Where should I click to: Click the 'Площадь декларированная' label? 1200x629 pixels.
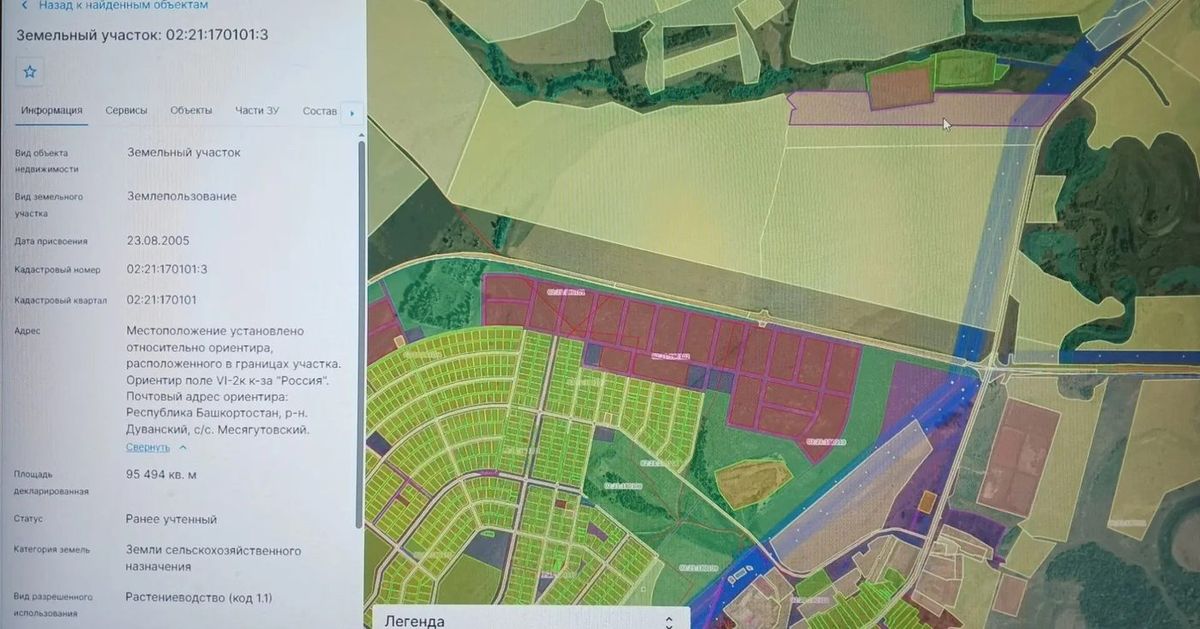tap(52, 482)
